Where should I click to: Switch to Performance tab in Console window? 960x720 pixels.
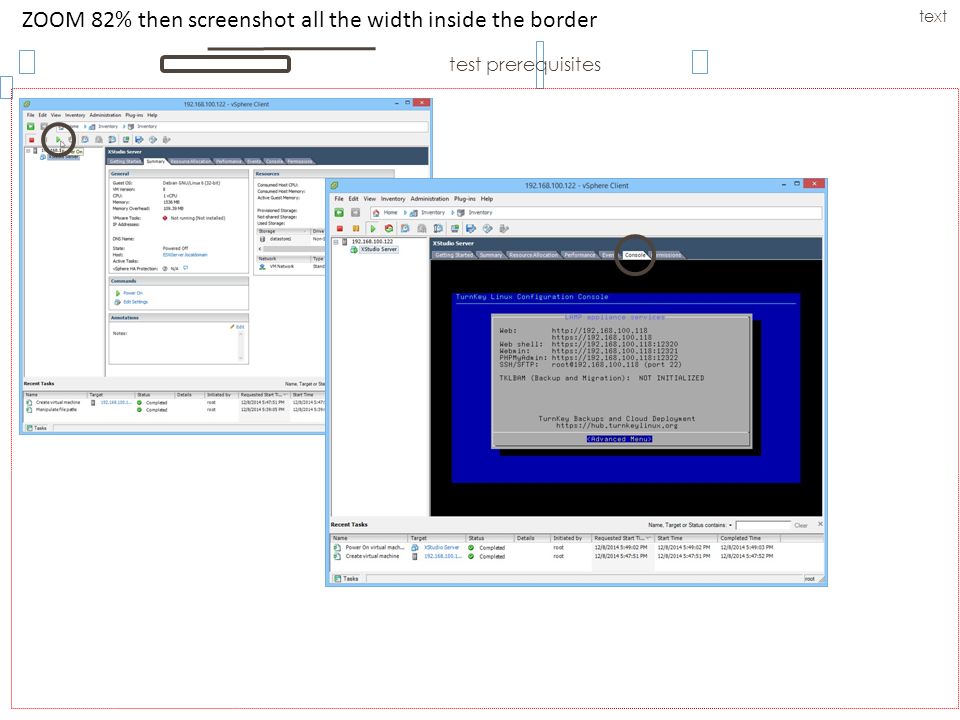579,255
